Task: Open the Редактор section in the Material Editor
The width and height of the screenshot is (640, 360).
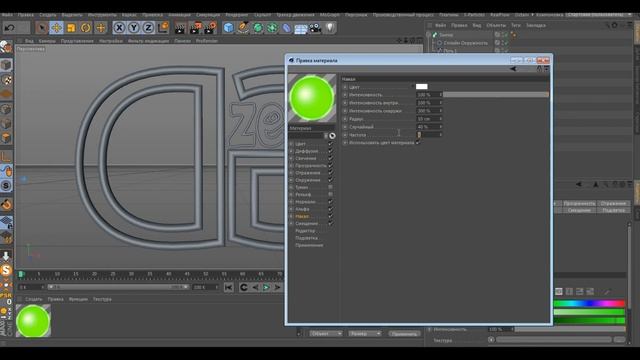Action: 305,231
